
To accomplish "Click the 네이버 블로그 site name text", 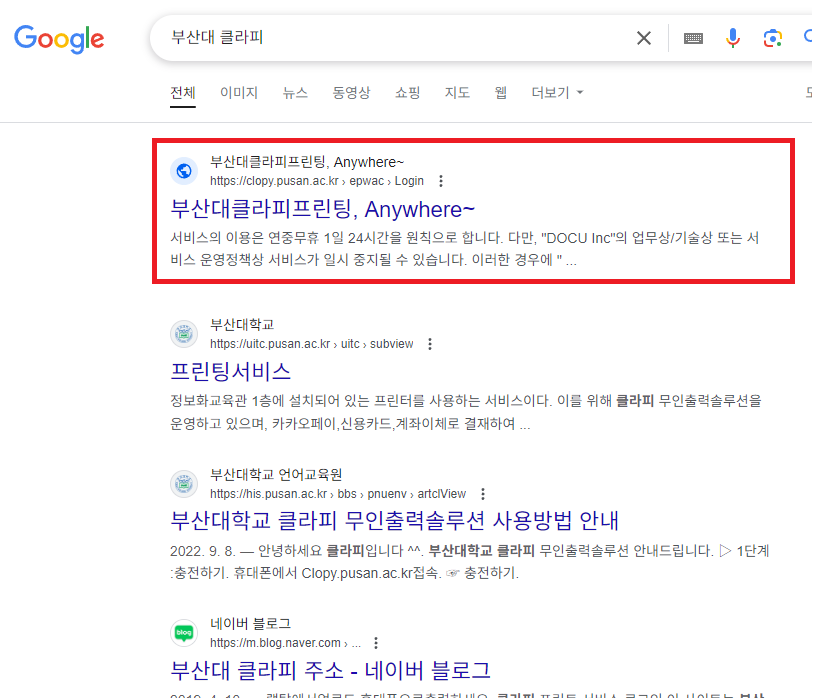I will pos(250,624).
